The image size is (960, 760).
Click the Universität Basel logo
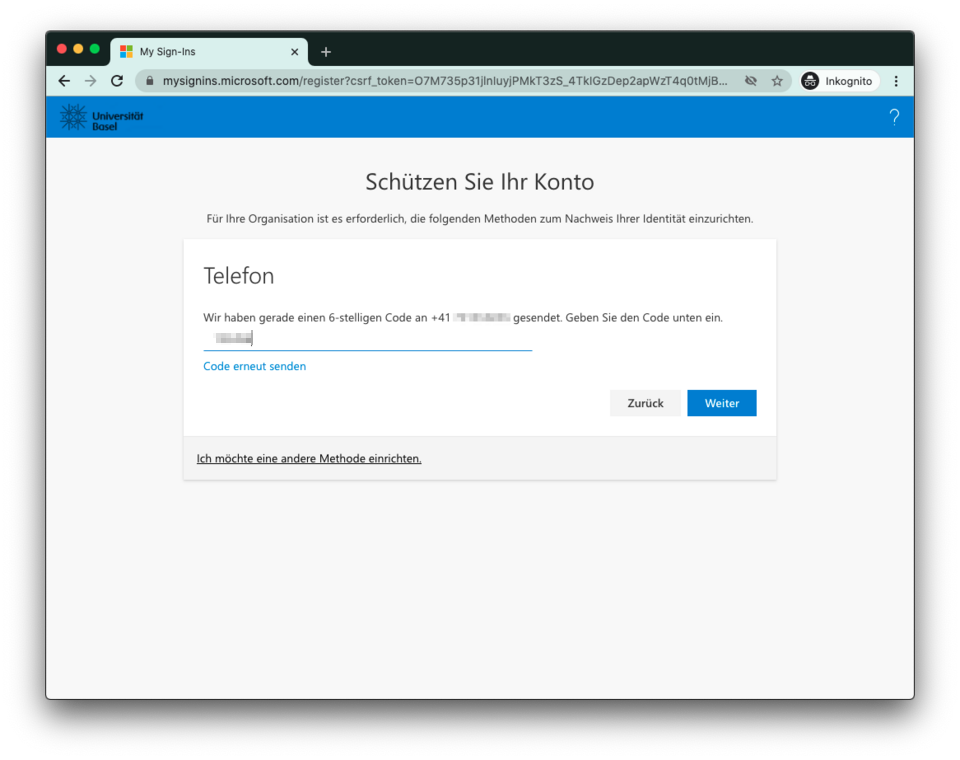click(102, 118)
